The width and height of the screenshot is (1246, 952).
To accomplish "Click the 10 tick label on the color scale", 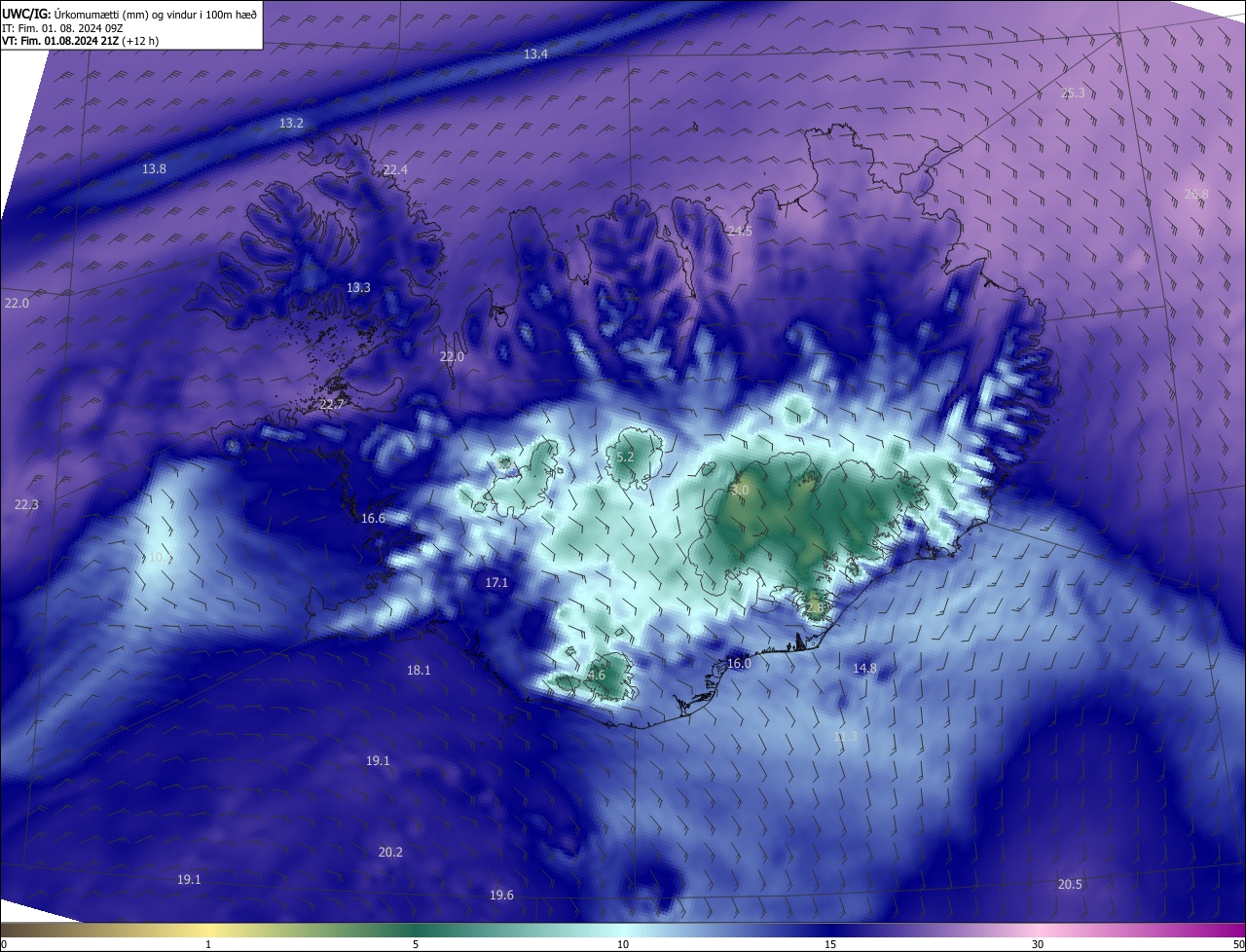I will coord(623,945).
